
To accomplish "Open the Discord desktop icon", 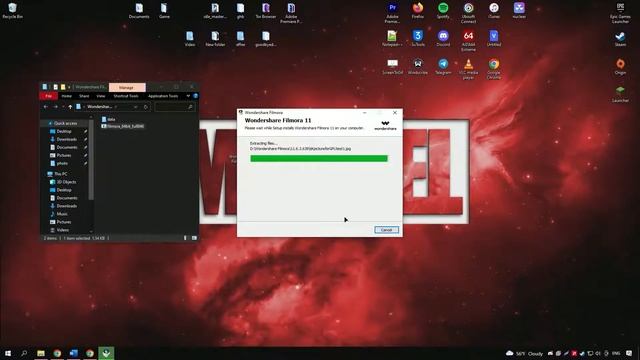I will pos(443,39).
